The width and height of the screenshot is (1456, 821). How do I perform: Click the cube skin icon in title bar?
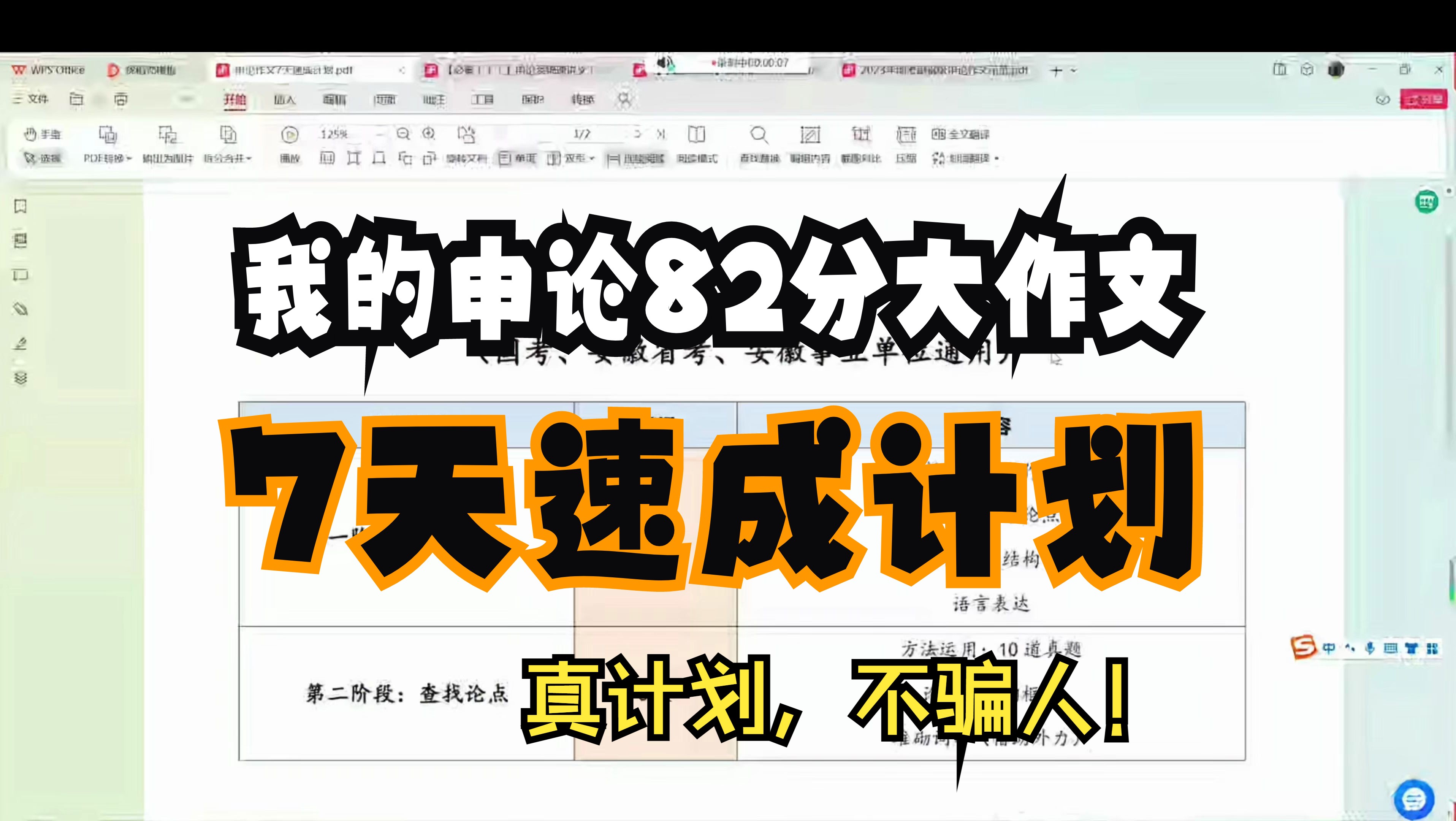[1307, 70]
